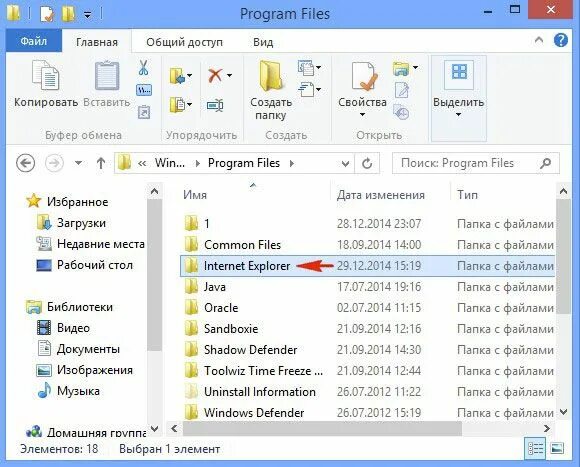580x467 pixels.
Task: Click the file list vertical scrollbar down arrow
Action: pos(563,412)
